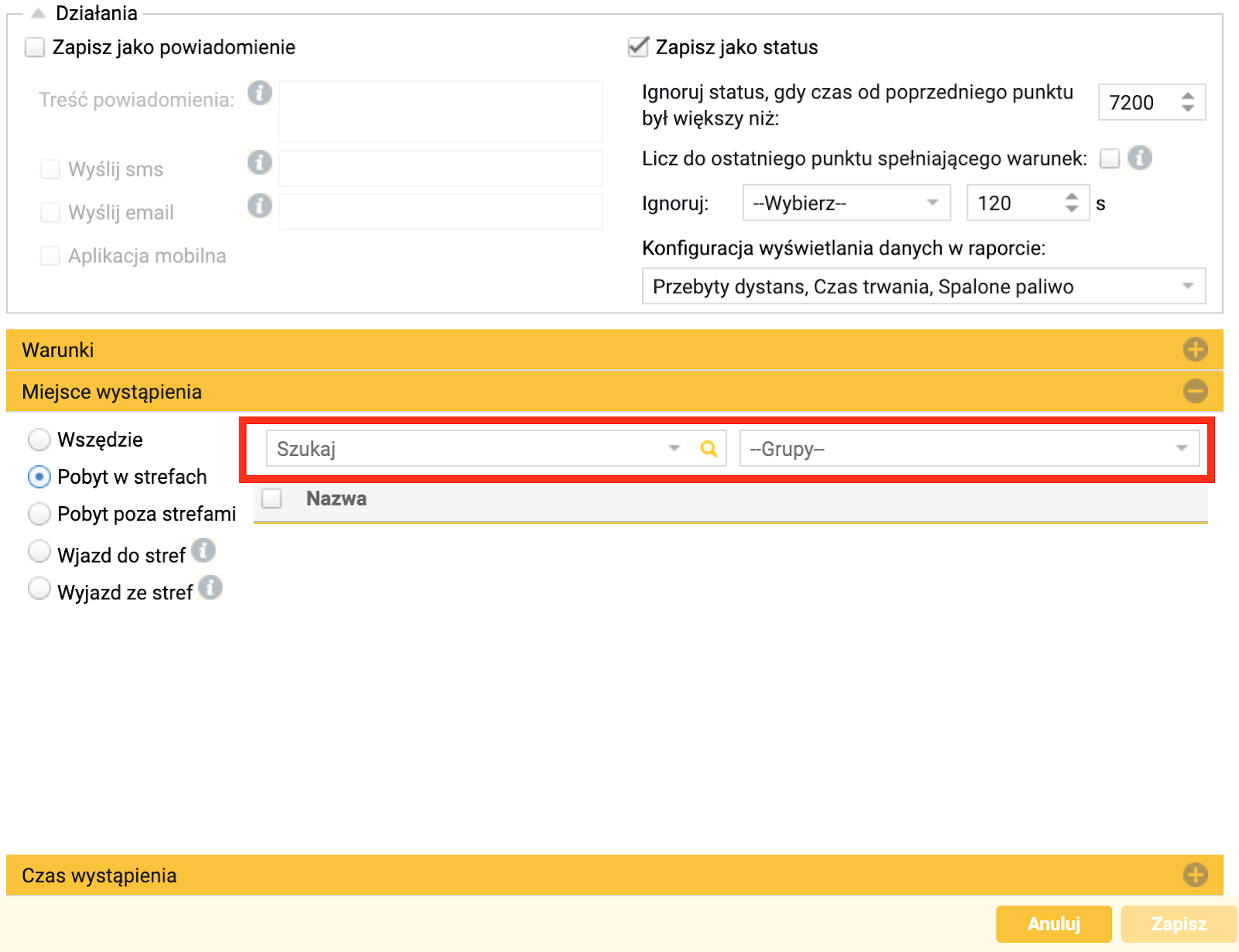Choose Pobyt poza strefami radio option
This screenshot has width=1239, height=952.
click(39, 514)
